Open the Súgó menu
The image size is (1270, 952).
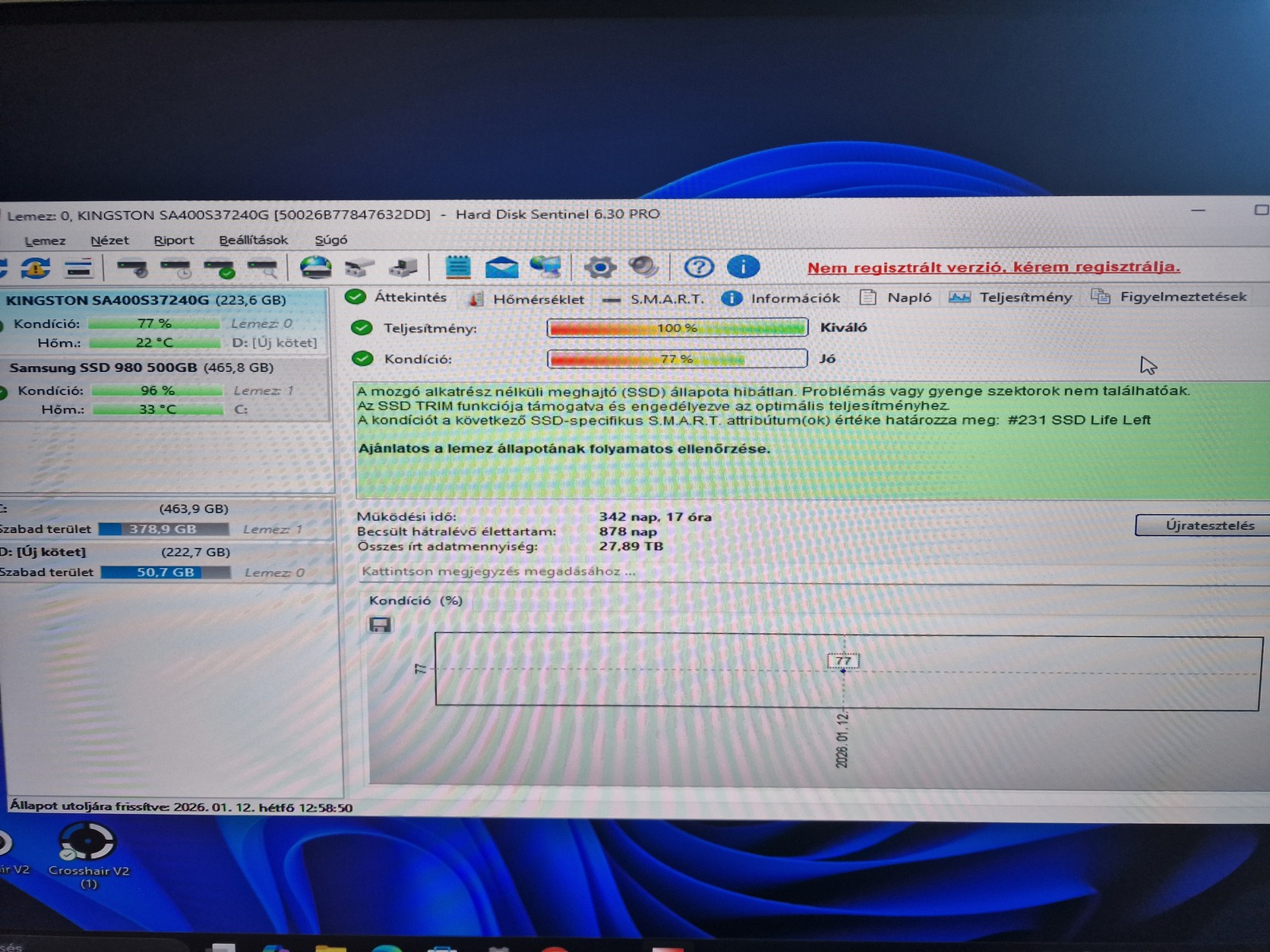coord(330,240)
